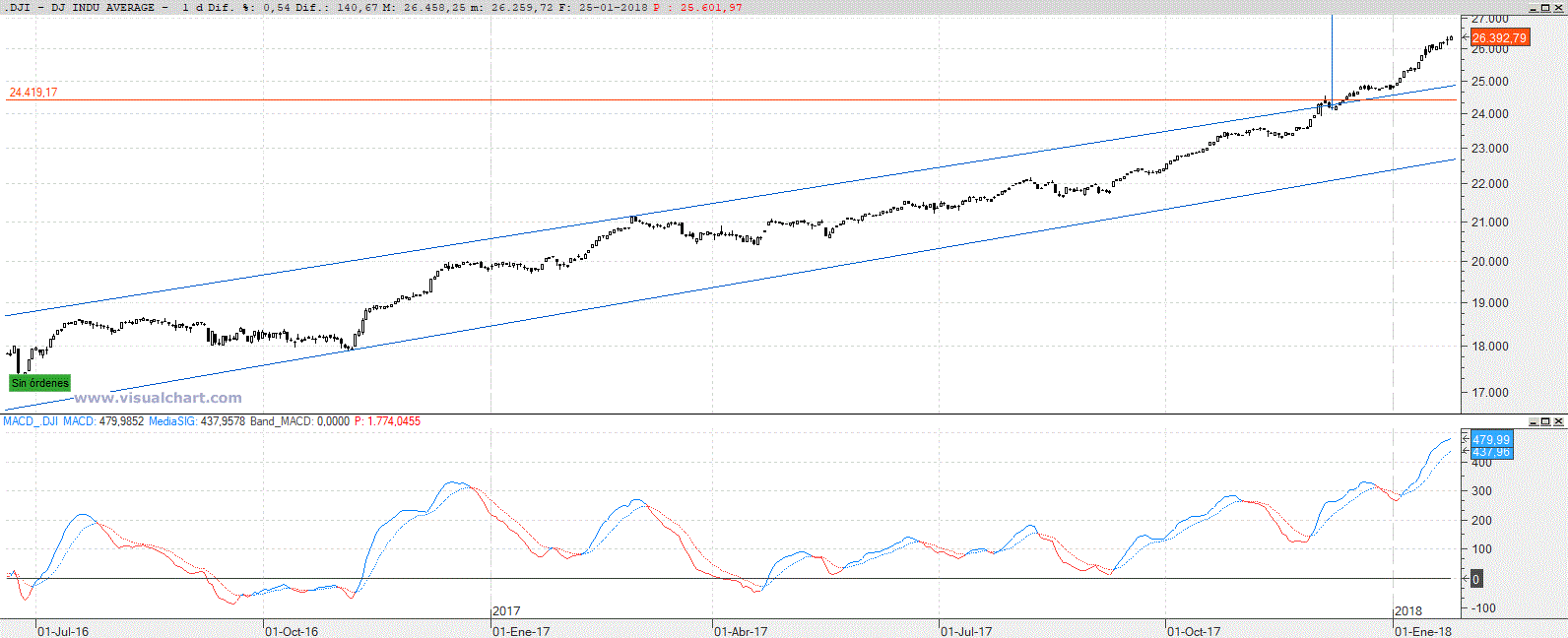Minimize the MACD indicator panel

point(1534,421)
